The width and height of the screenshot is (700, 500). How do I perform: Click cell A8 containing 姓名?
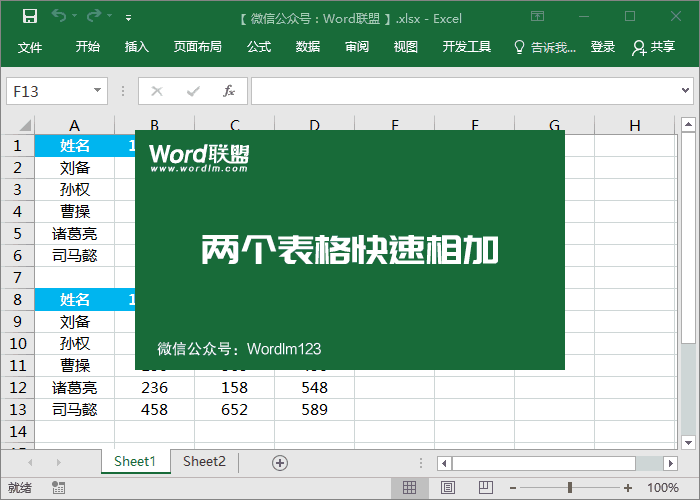tap(75, 300)
